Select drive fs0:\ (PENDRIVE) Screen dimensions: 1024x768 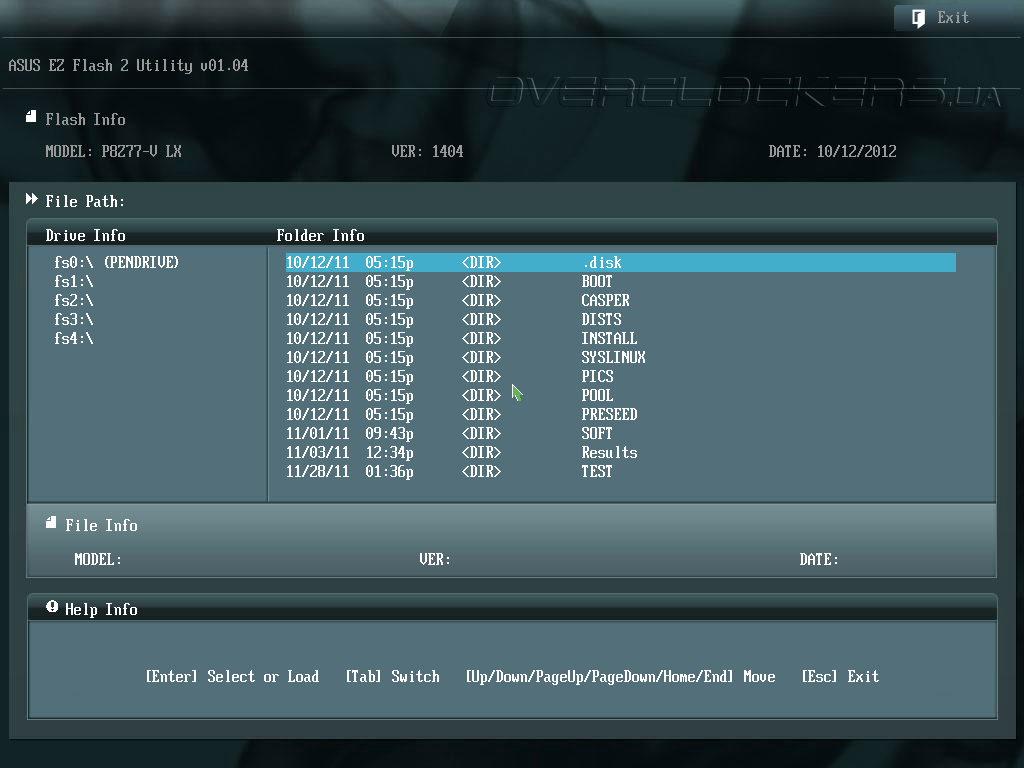tap(116, 263)
